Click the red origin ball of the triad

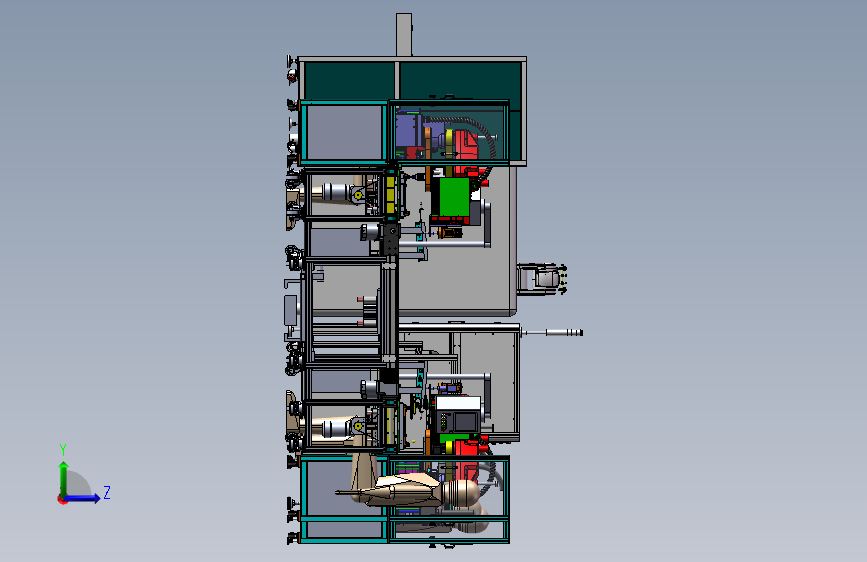[x=62, y=499]
